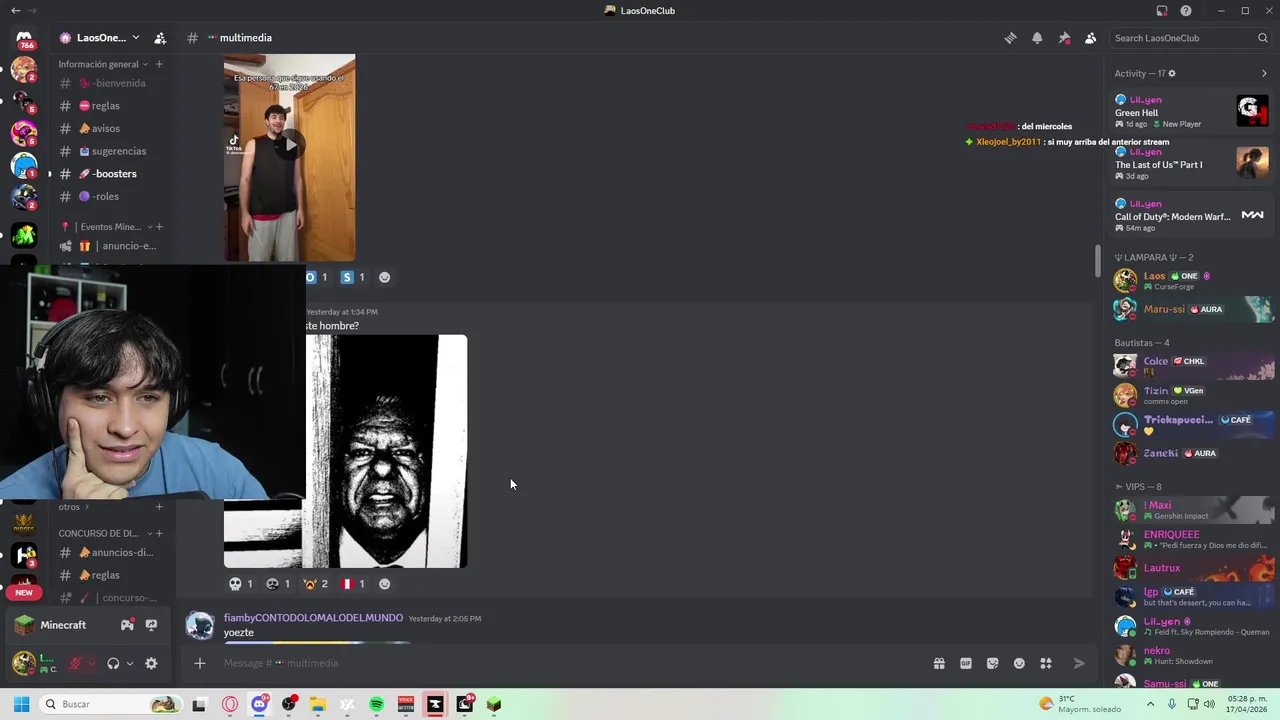Image resolution: width=1280 pixels, height=720 pixels.
Task: Show hidden system tray icons
Action: [1150, 704]
